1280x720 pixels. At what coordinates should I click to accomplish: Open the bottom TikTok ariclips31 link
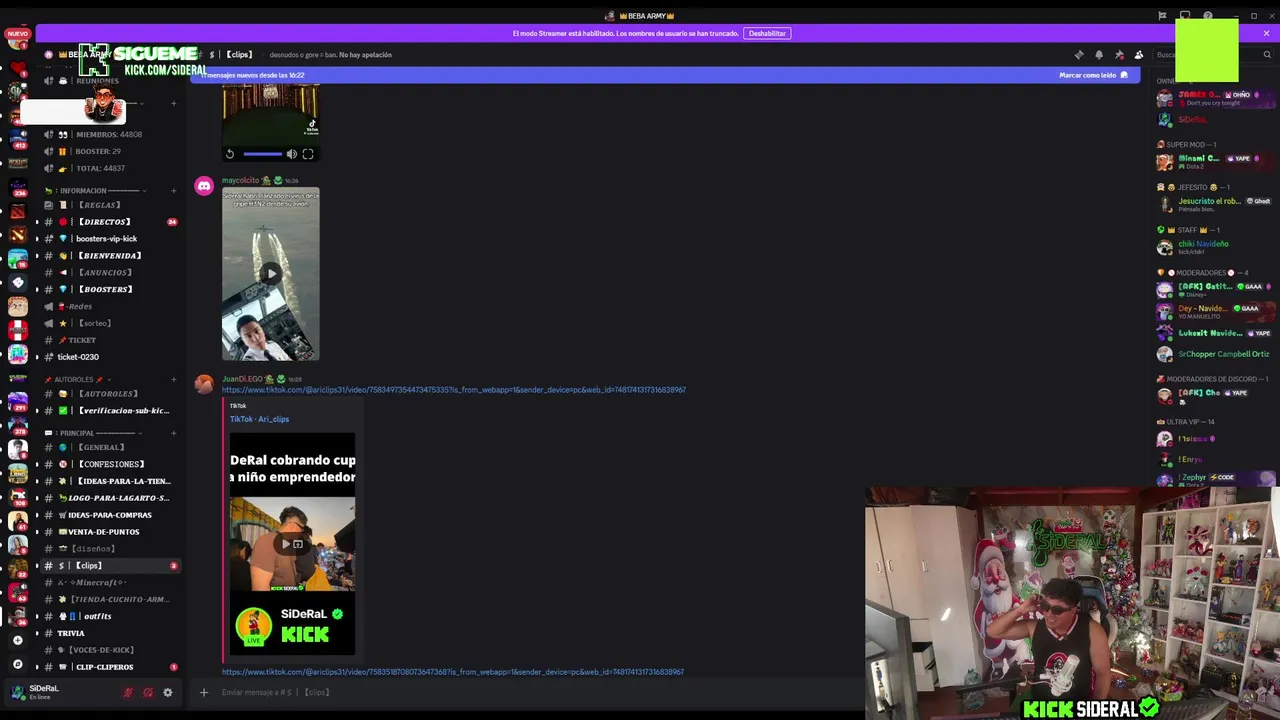pyautogui.click(x=453, y=672)
